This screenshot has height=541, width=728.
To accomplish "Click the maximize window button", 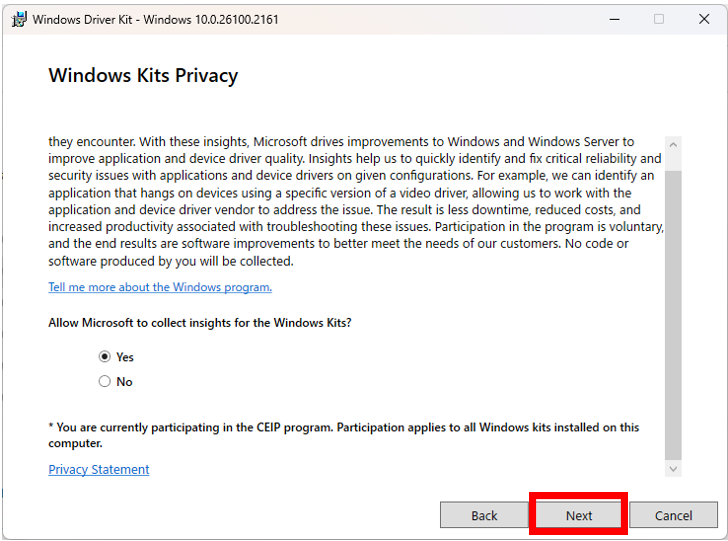I will [x=658, y=19].
